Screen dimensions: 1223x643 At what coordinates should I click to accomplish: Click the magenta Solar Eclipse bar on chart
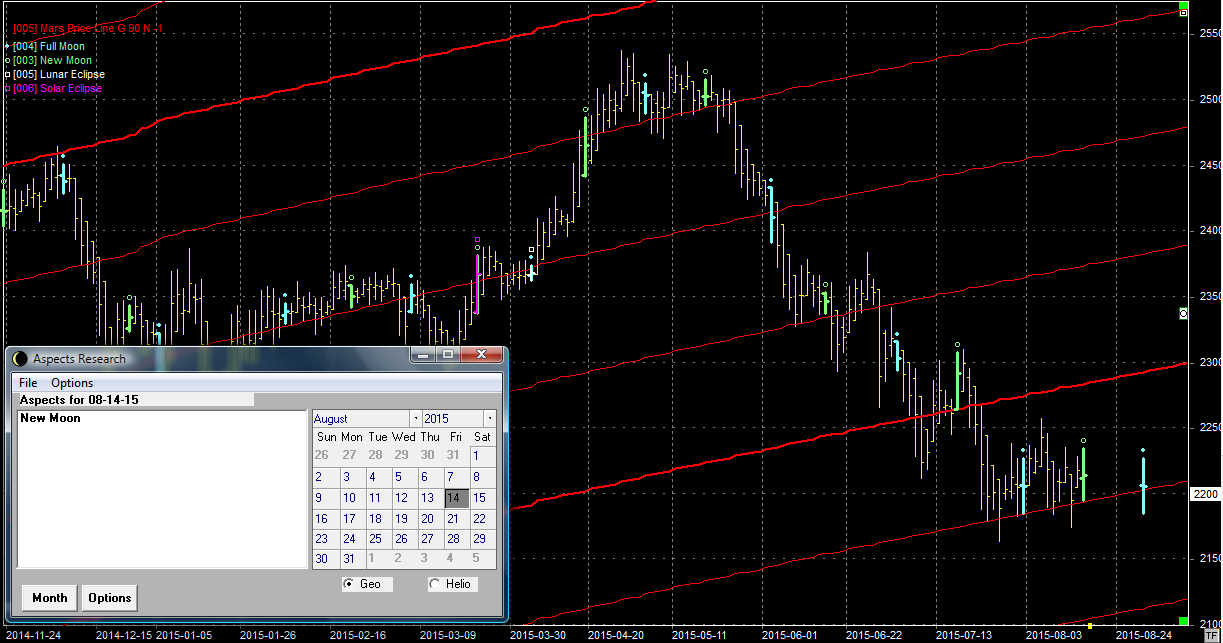pos(477,284)
